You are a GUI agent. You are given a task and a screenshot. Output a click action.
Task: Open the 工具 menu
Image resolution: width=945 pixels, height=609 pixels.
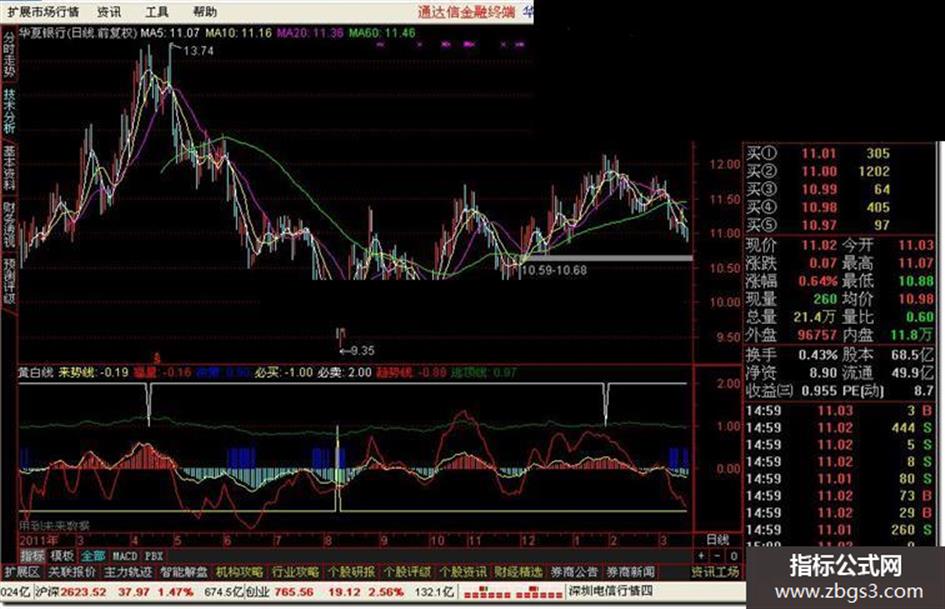157,11
